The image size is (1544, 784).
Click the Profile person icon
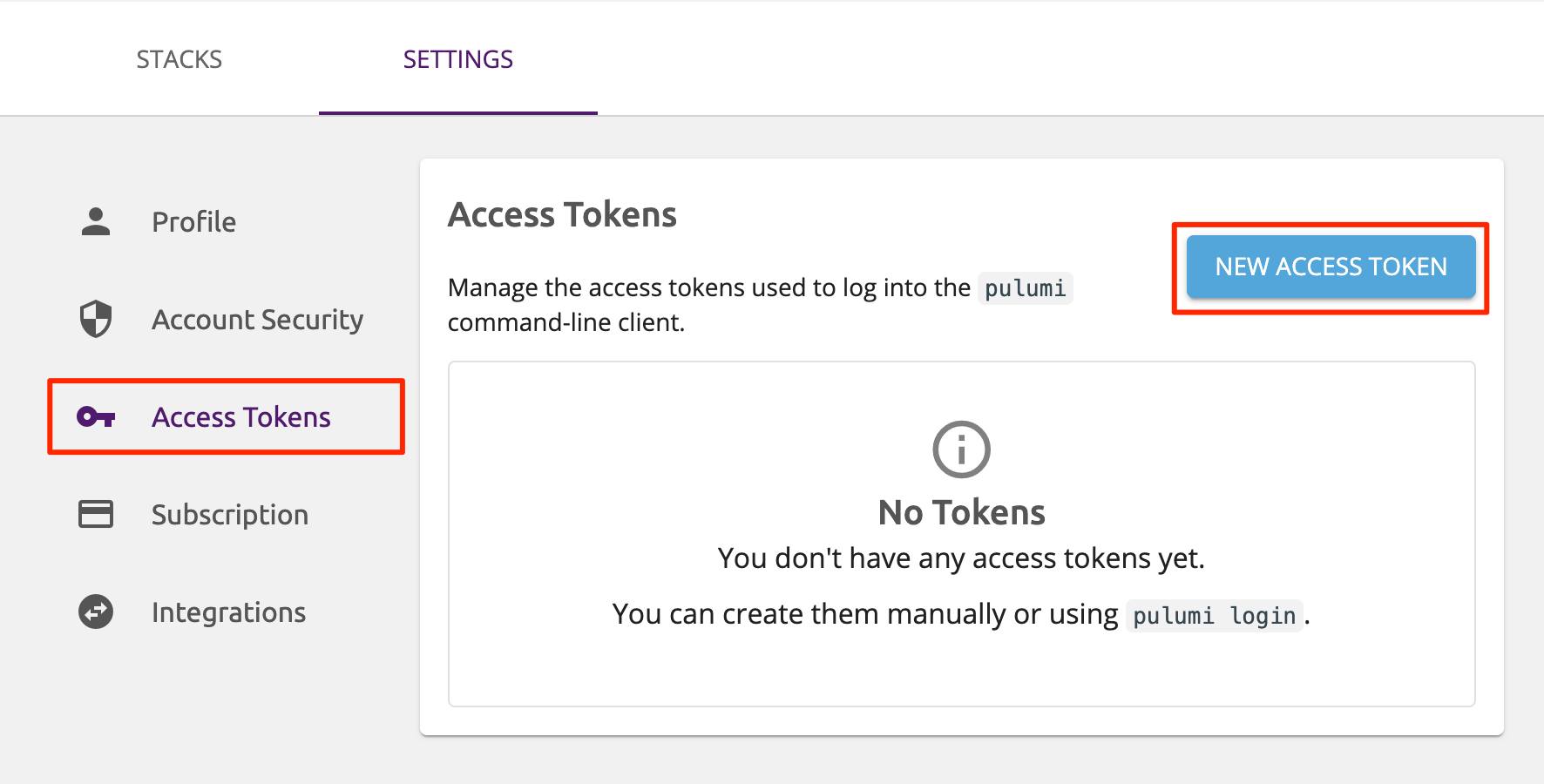[94, 222]
